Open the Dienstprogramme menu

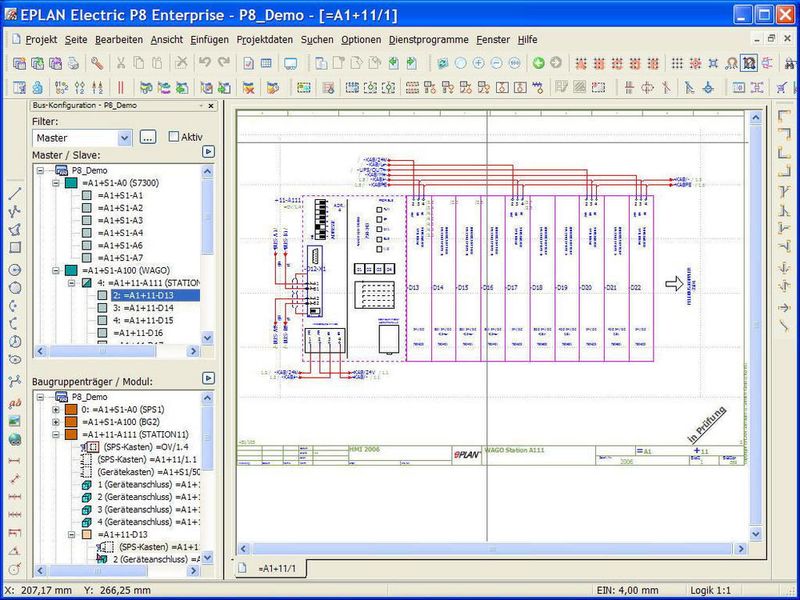[x=429, y=40]
